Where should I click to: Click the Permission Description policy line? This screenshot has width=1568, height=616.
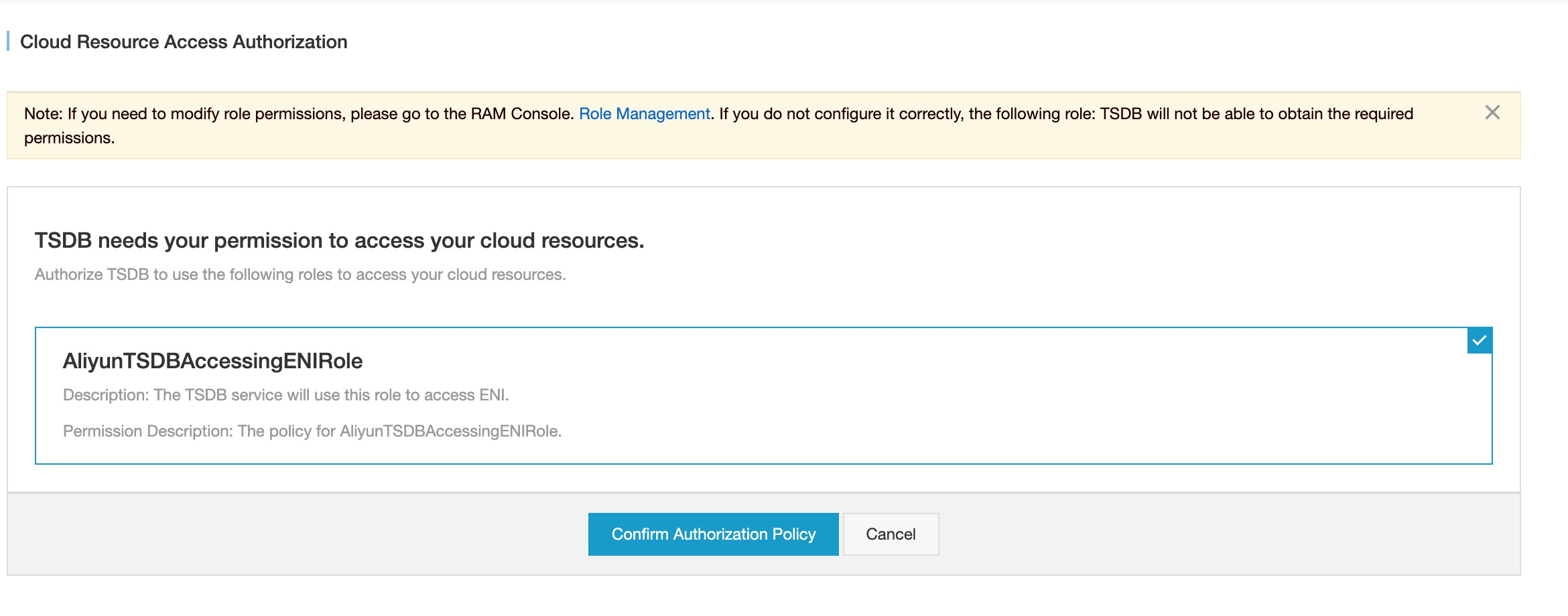pos(312,431)
